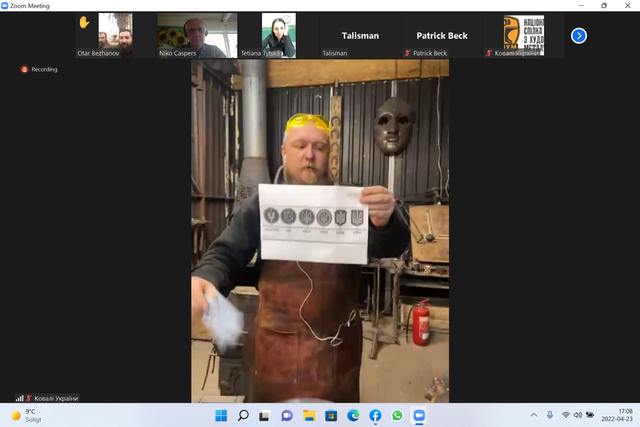Open Facebook from the taskbar
This screenshot has height=427, width=640.
(x=375, y=415)
